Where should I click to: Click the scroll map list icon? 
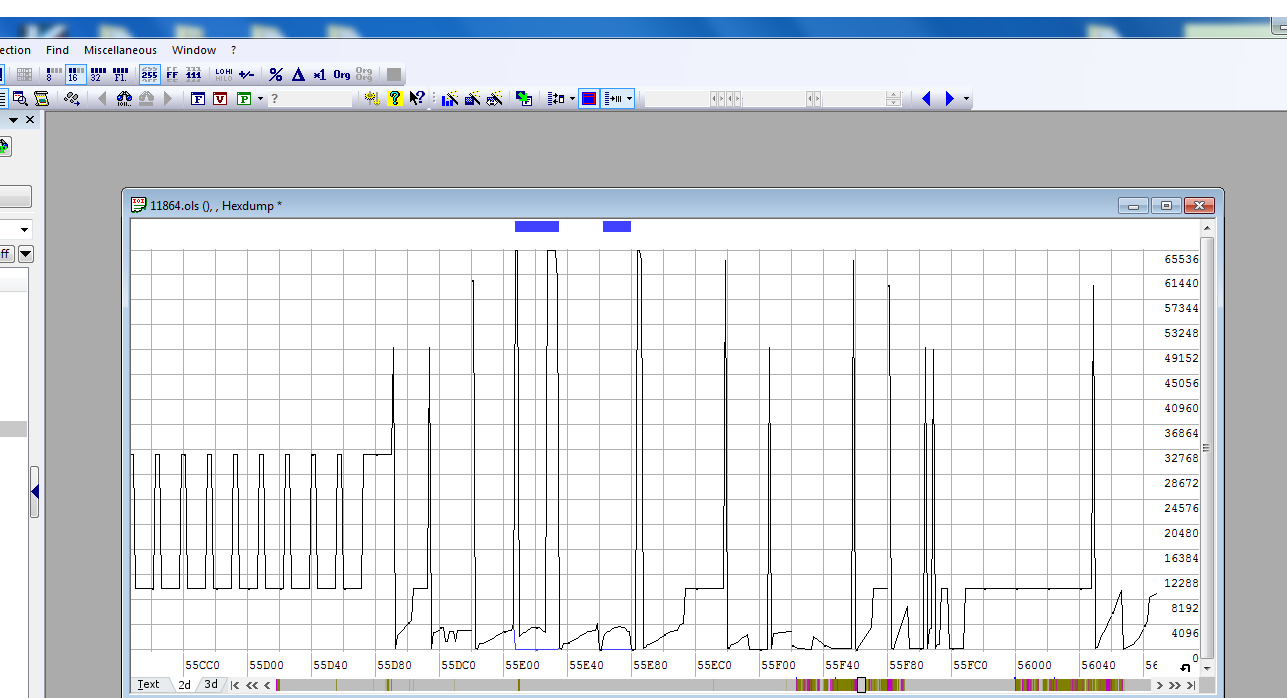pos(42,99)
